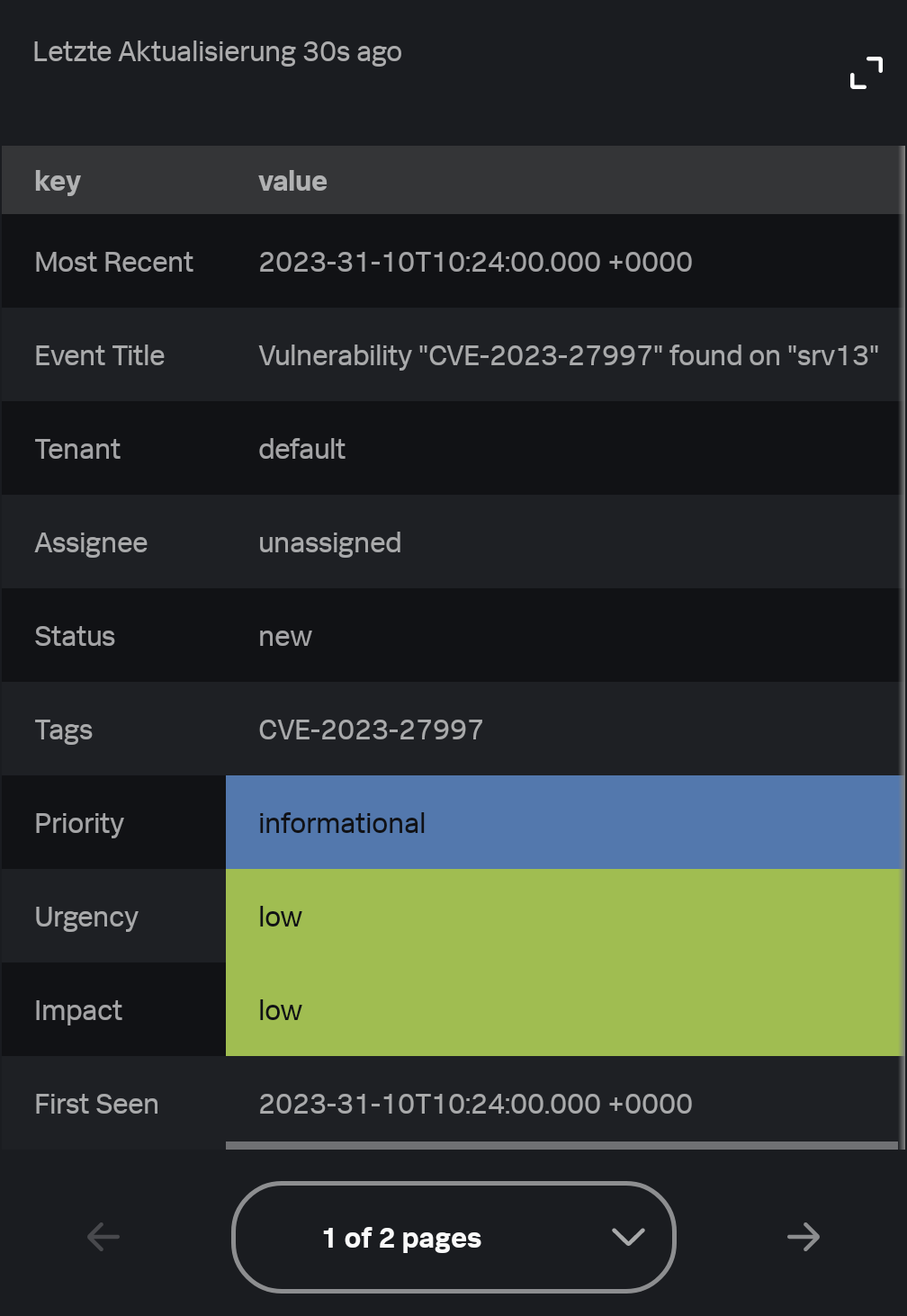907x1316 pixels.
Task: Click the left pagination arrow
Action: click(102, 1237)
